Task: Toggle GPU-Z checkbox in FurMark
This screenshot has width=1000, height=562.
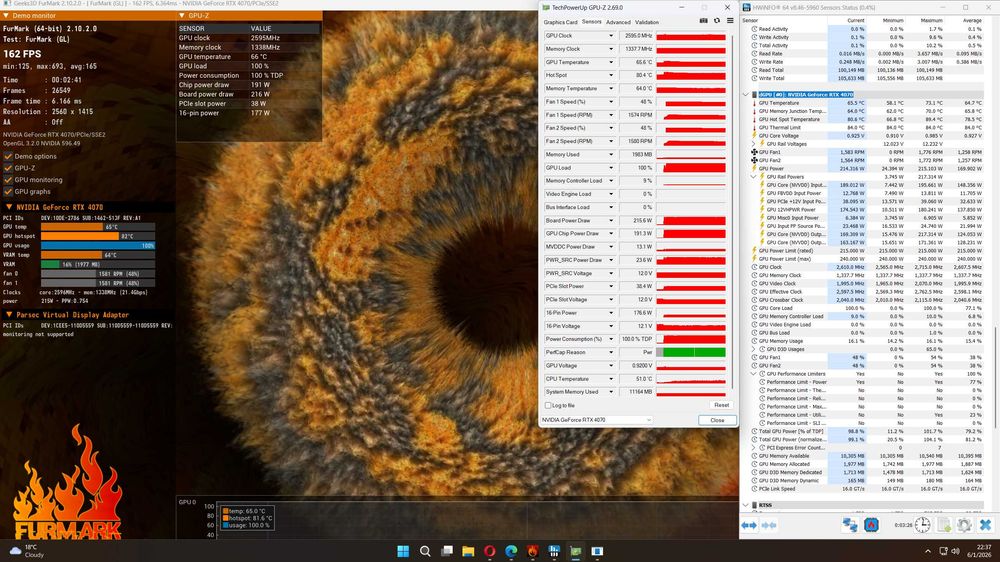Action: pyautogui.click(x=8, y=168)
